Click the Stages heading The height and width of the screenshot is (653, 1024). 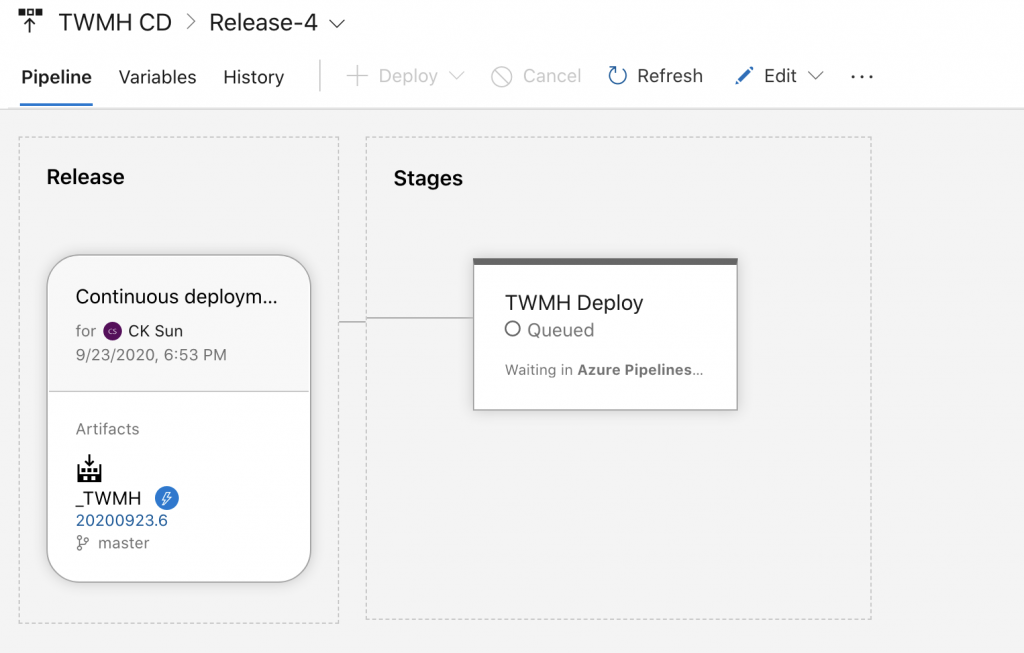428,178
